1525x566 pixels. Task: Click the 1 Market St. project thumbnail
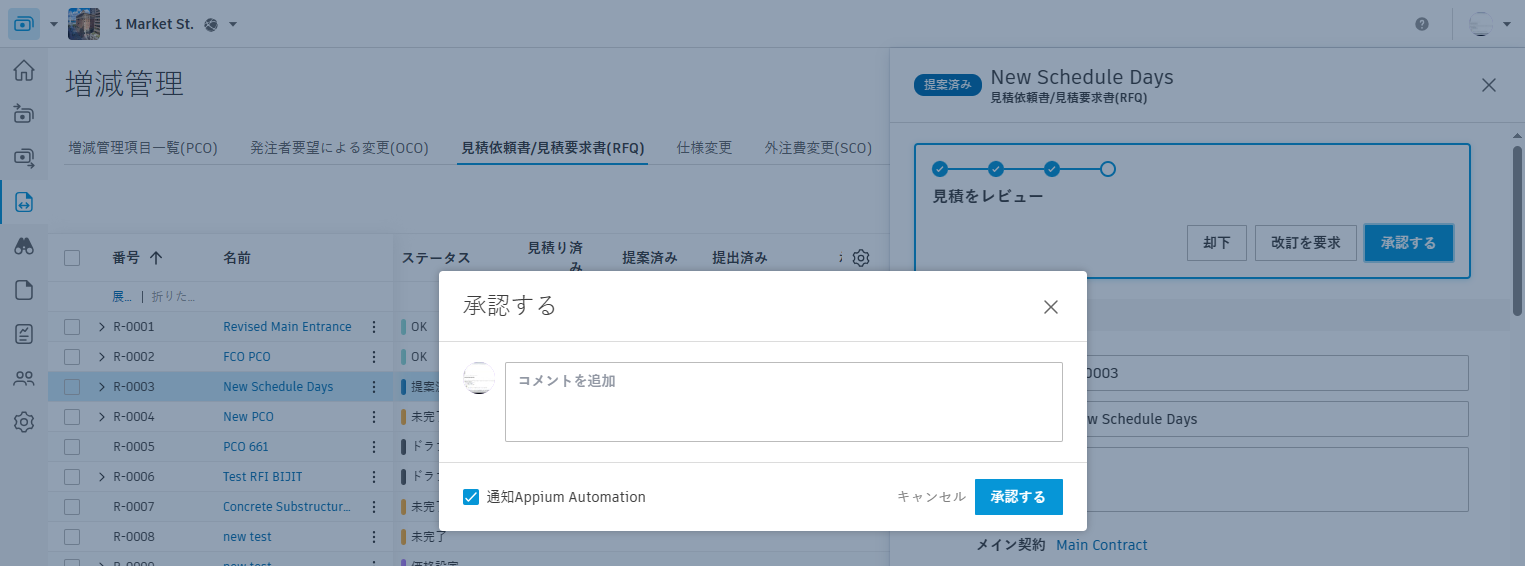tap(84, 24)
